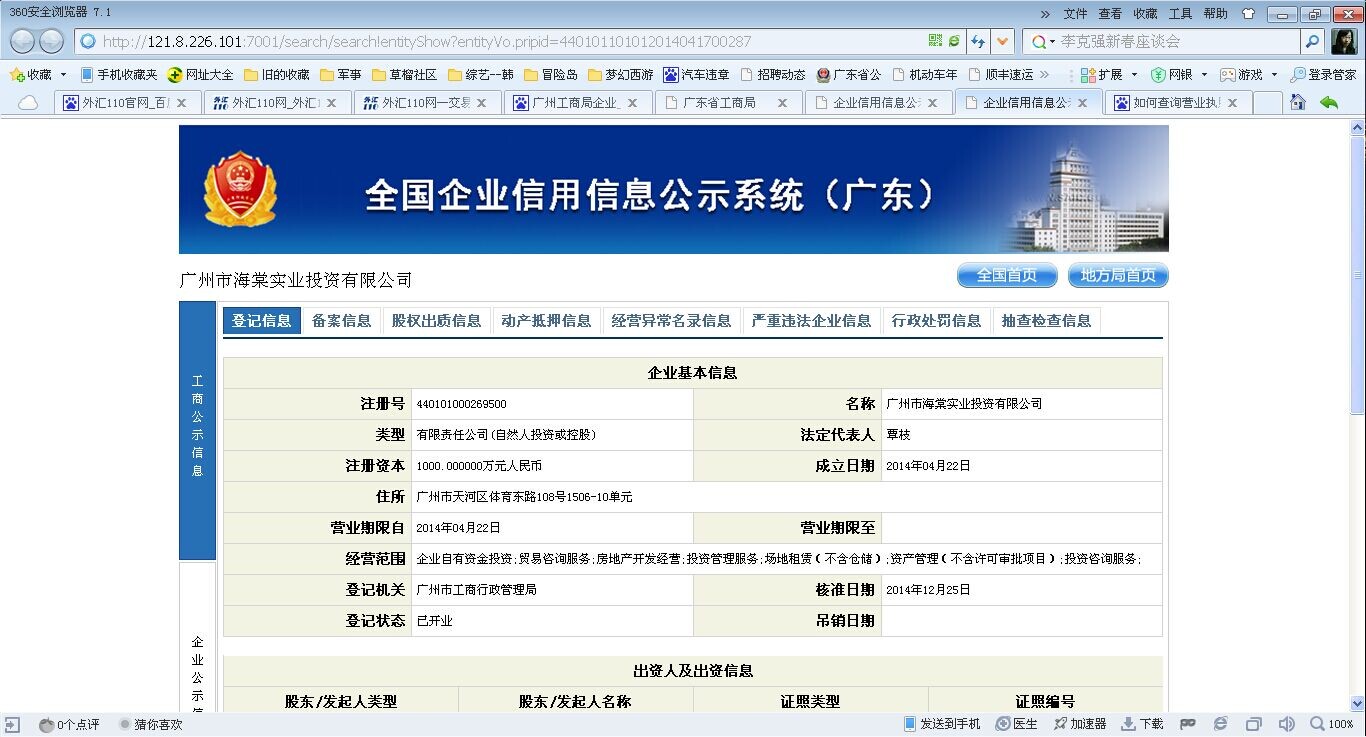The image size is (1366, 737).
Task: Go back with the browser back arrow
Action: click(22, 41)
